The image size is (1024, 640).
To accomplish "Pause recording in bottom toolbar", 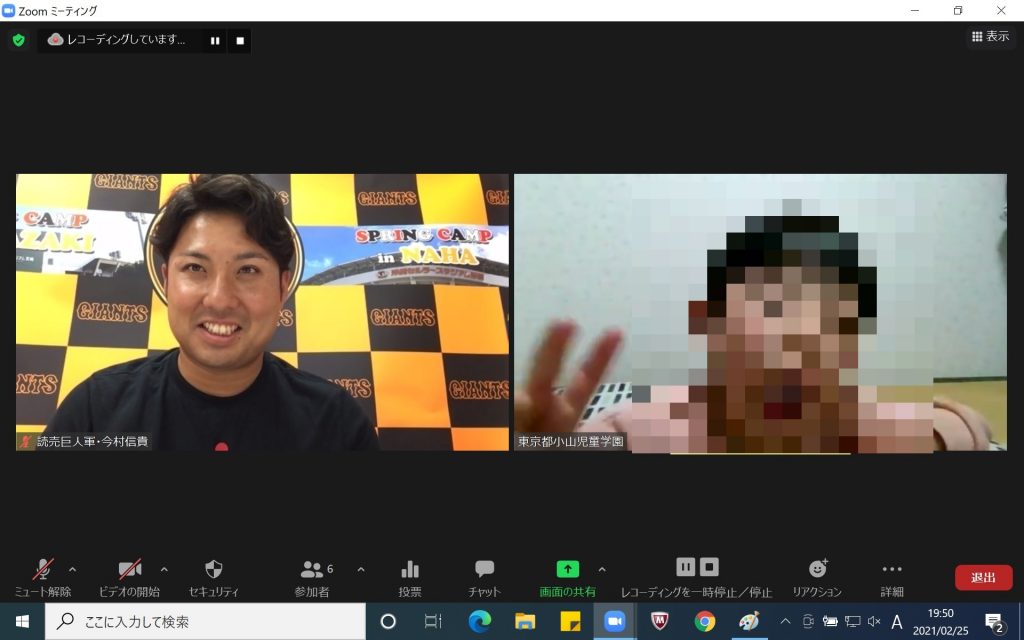I will tap(685, 567).
